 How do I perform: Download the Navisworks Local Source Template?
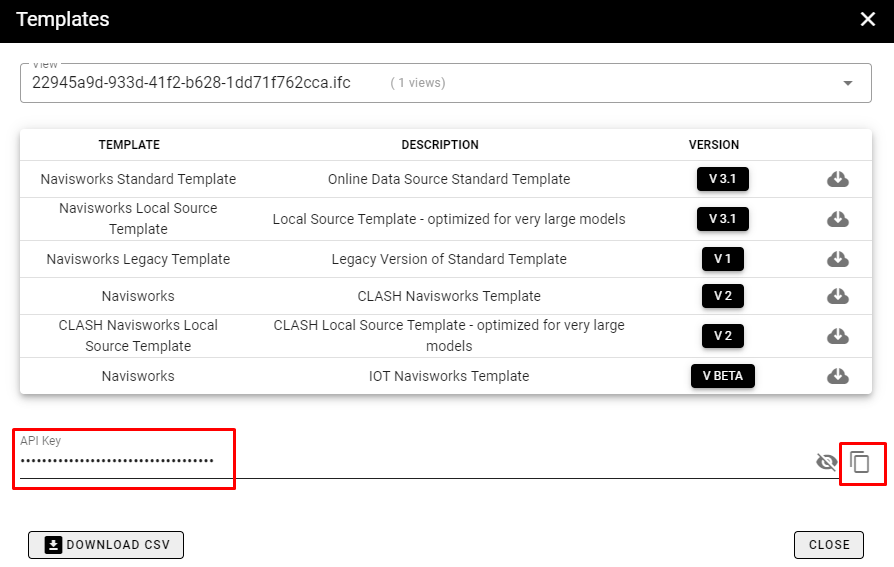(x=838, y=219)
